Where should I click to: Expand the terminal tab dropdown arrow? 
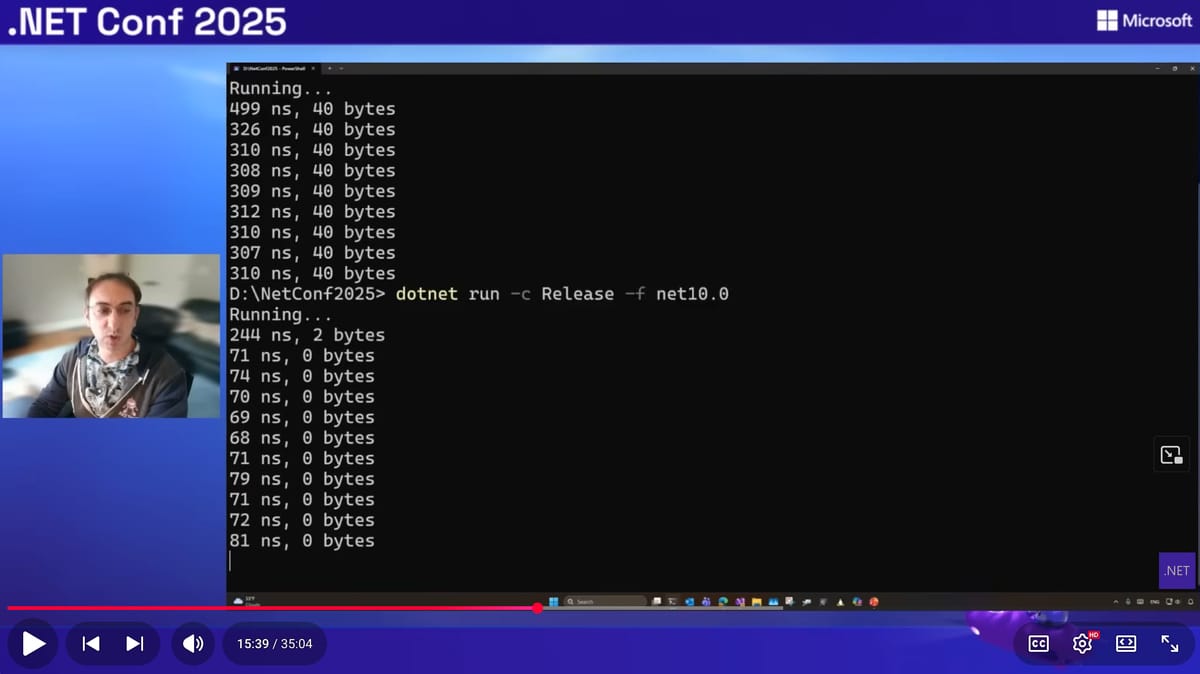coord(342,68)
